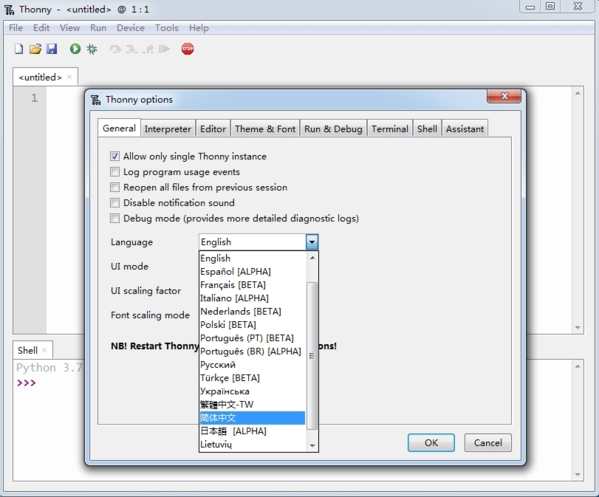Save the file with the floppy disk icon
The width and height of the screenshot is (599, 497).
52,49
